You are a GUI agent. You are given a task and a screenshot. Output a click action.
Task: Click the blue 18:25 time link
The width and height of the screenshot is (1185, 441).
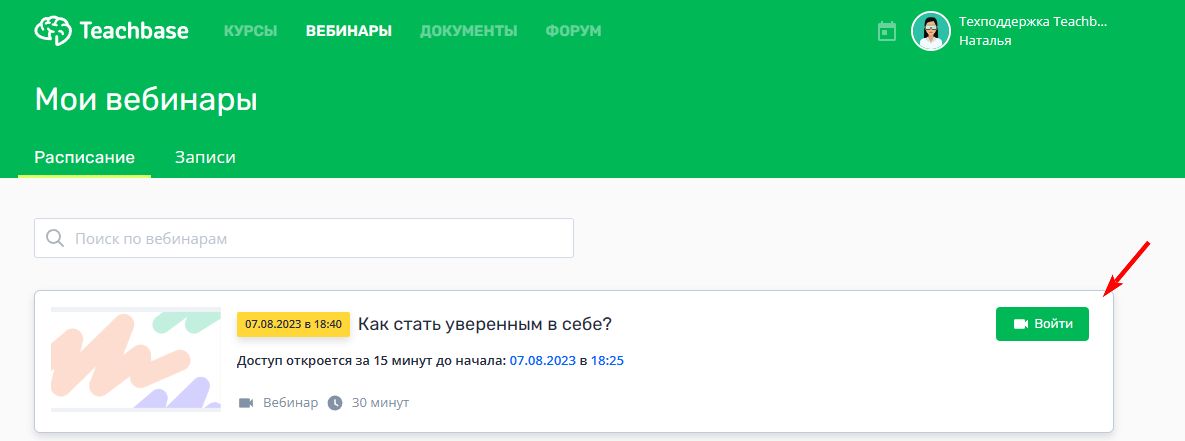(x=607, y=361)
